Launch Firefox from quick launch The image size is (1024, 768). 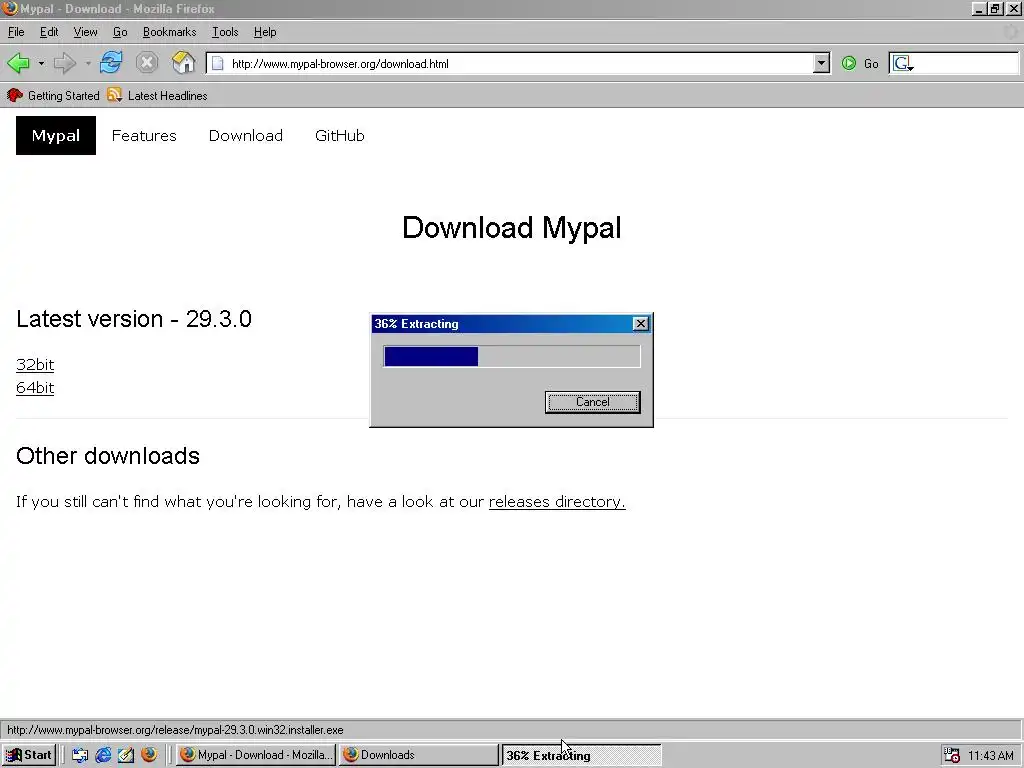click(x=150, y=754)
